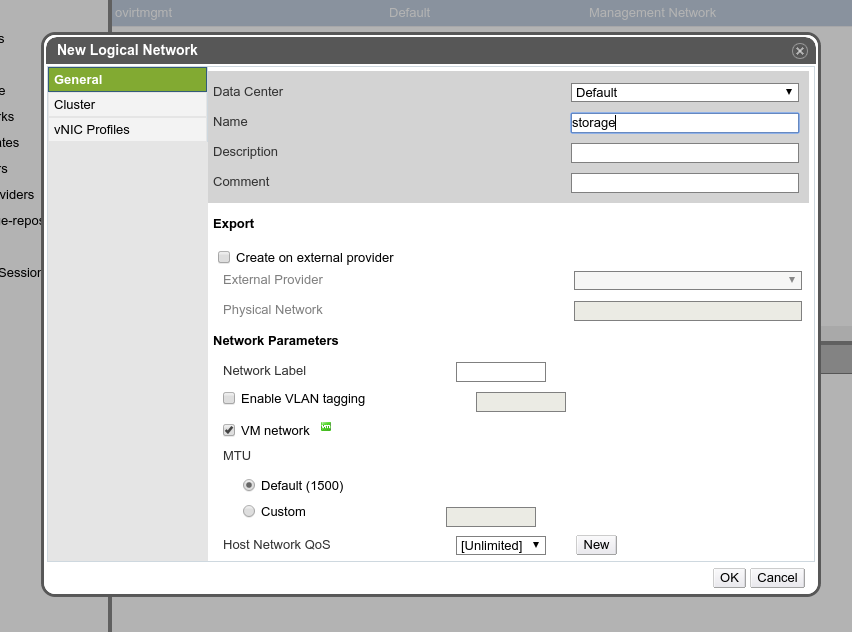Select Custom MTU radio button
This screenshot has width=852, height=632.
click(x=249, y=511)
